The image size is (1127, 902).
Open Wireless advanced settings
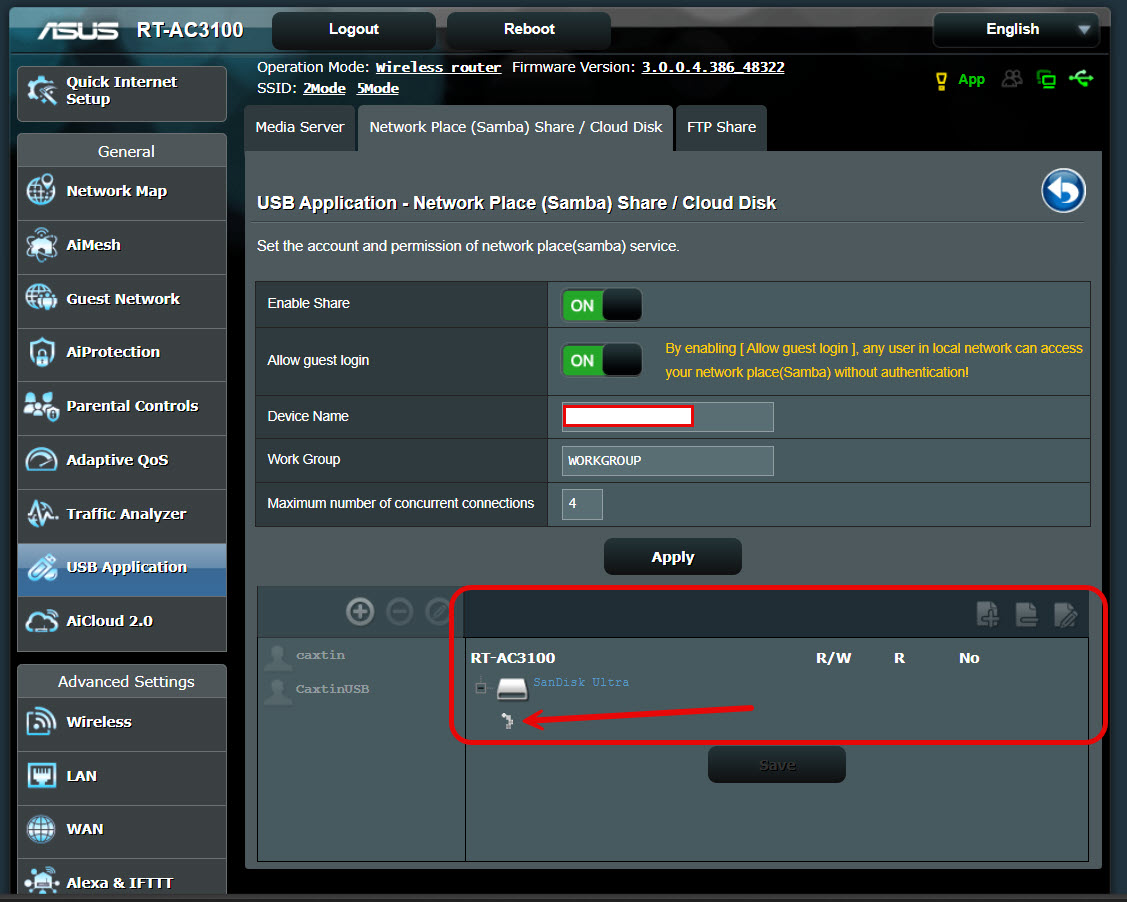coord(121,722)
